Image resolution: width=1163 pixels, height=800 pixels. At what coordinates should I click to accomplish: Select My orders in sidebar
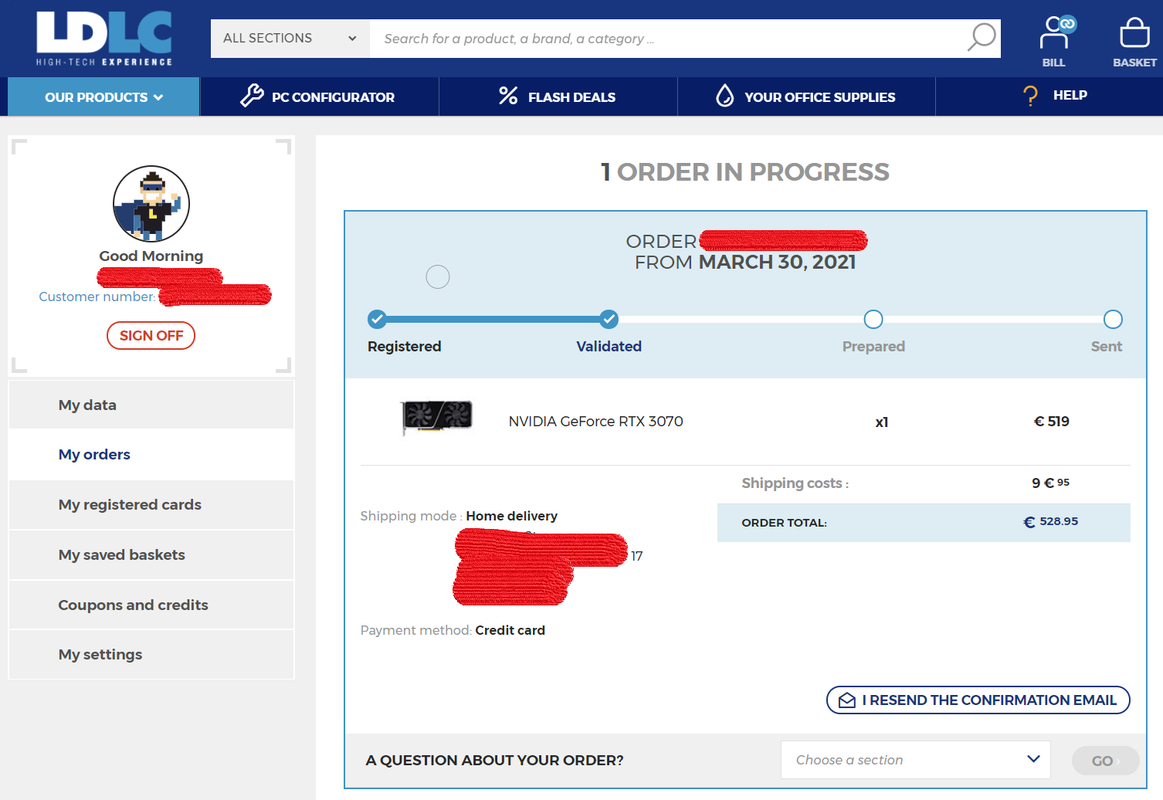151,454
